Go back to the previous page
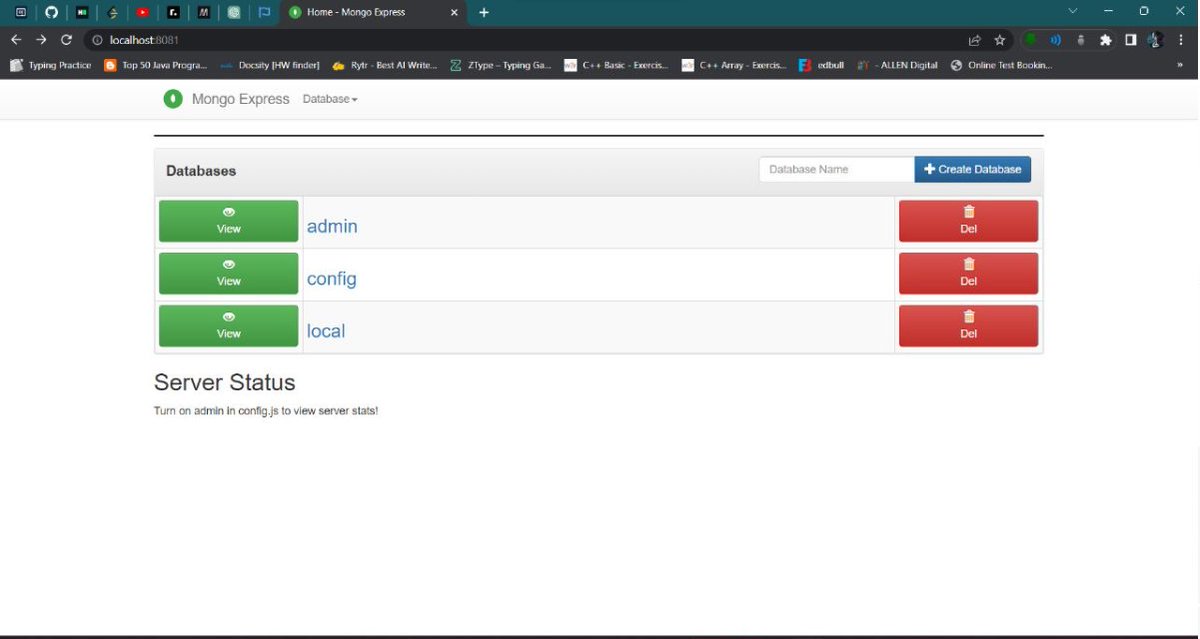The height and width of the screenshot is (639, 1200). [16, 40]
